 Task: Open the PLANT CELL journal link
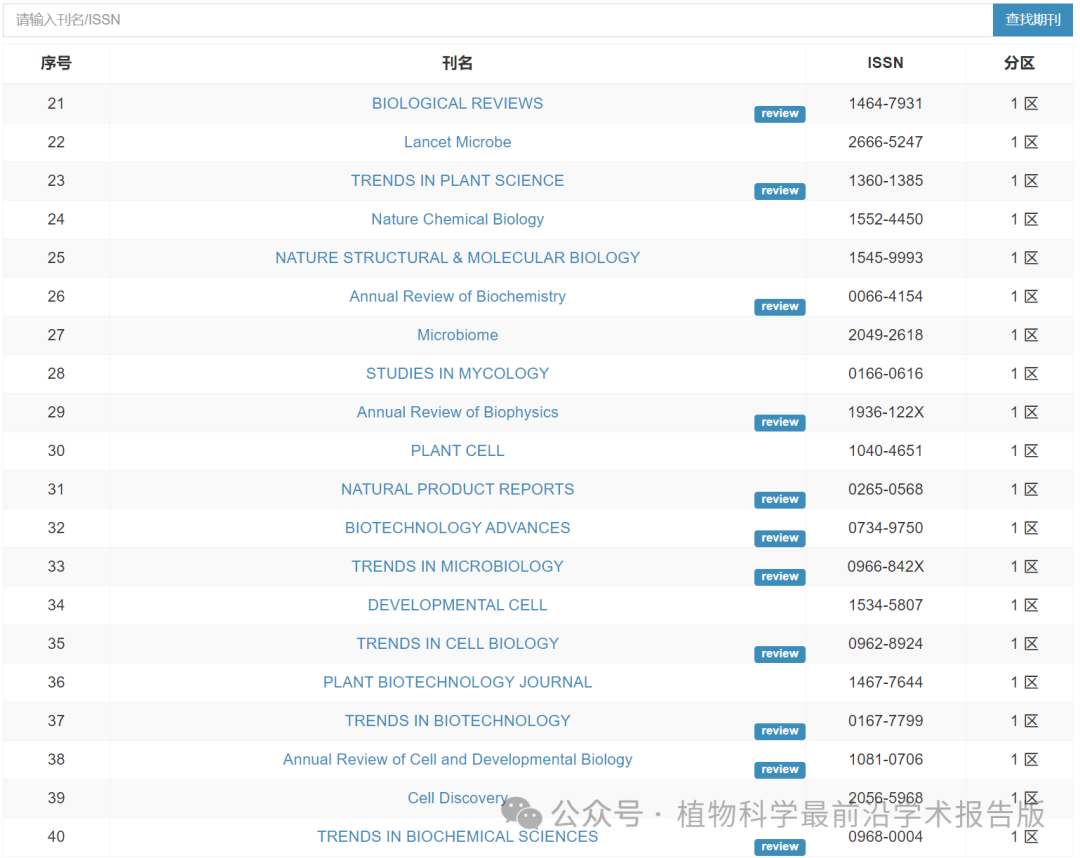pos(457,451)
